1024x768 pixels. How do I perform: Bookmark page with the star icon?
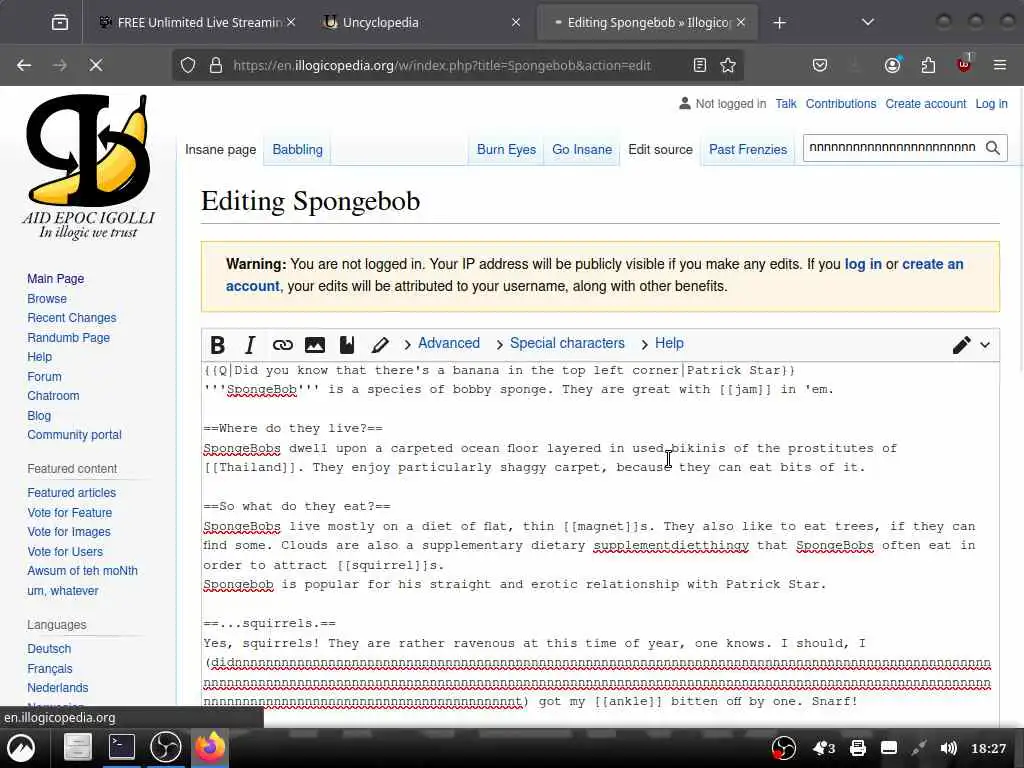(x=728, y=65)
